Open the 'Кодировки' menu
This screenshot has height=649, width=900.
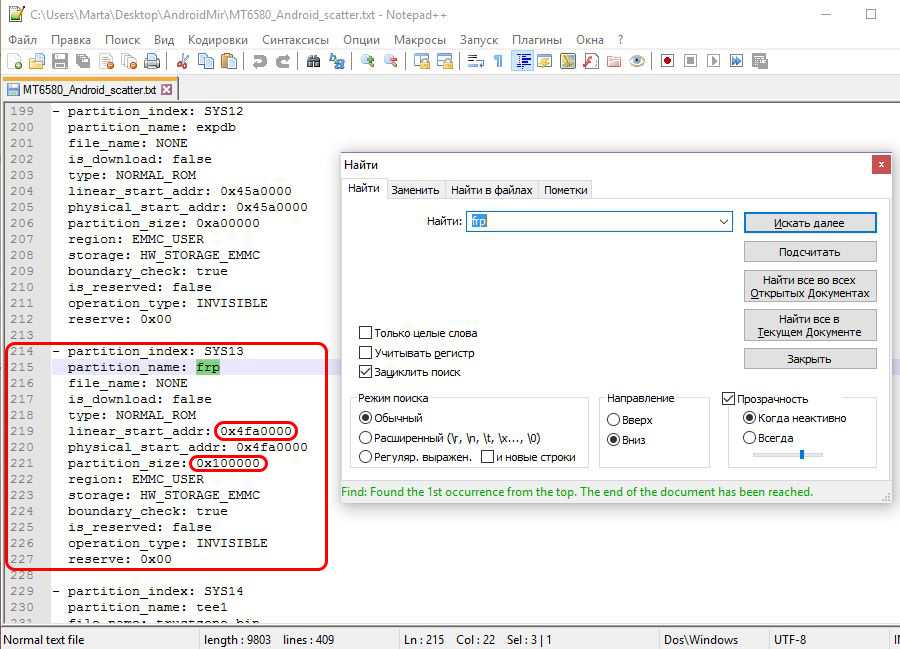pos(217,39)
